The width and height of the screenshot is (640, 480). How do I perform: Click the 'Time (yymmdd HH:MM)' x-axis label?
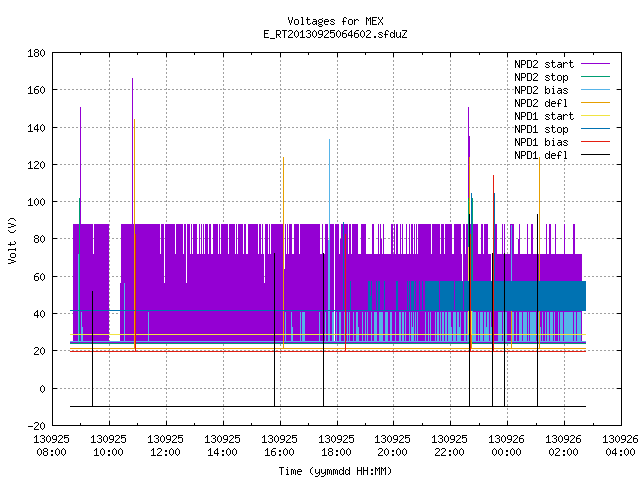click(x=335, y=471)
